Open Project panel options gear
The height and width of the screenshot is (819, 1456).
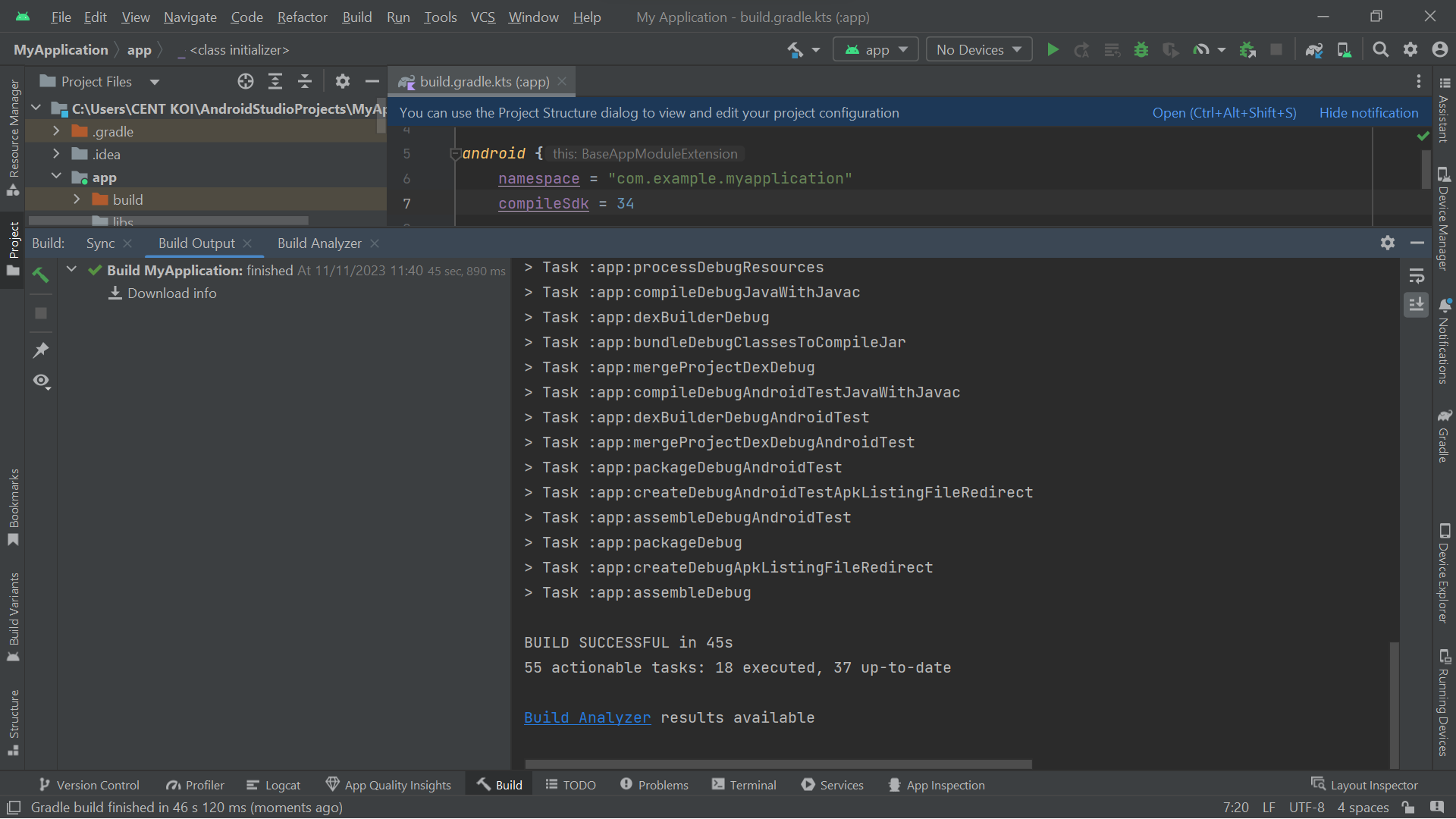[x=343, y=81]
